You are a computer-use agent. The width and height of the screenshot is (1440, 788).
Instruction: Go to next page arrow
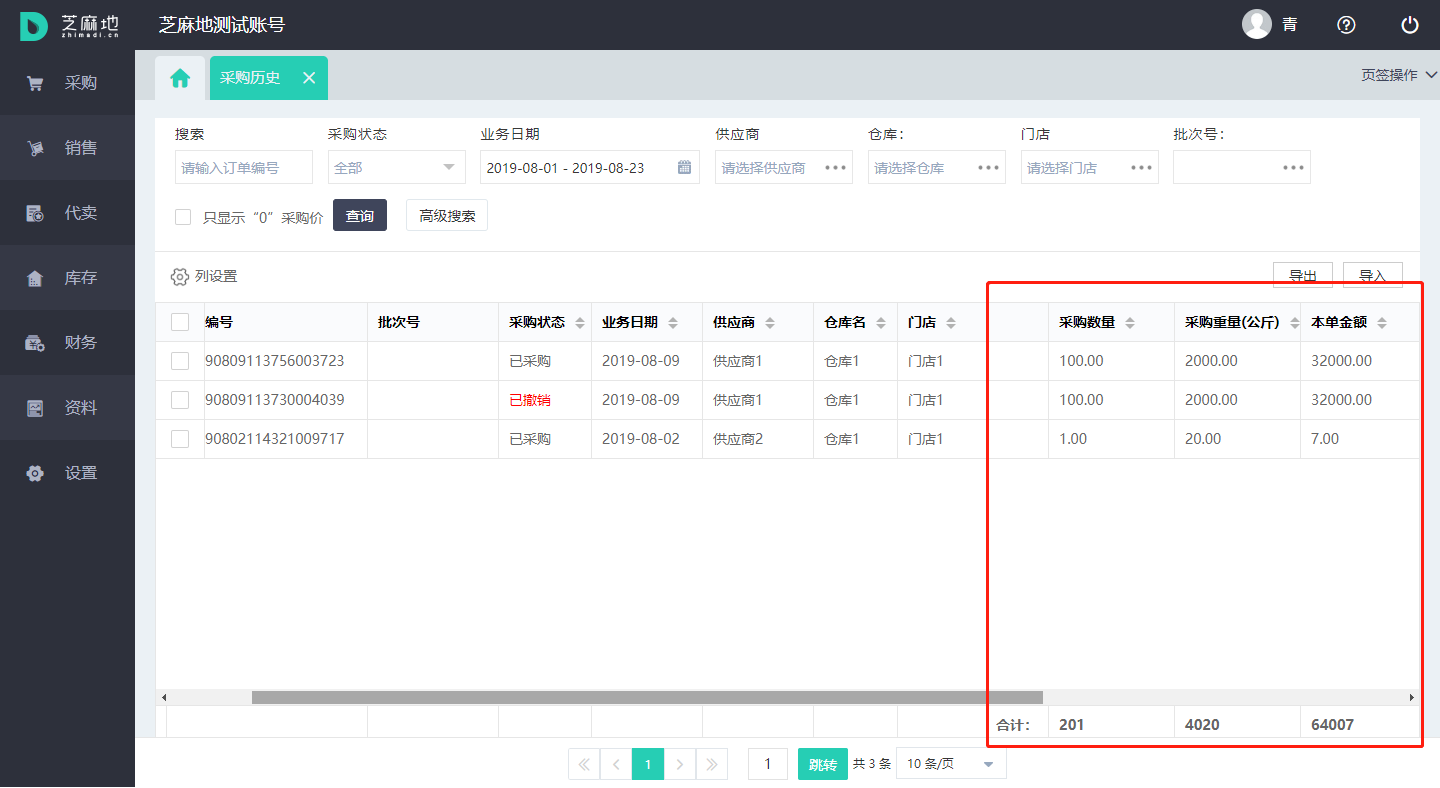point(680,764)
